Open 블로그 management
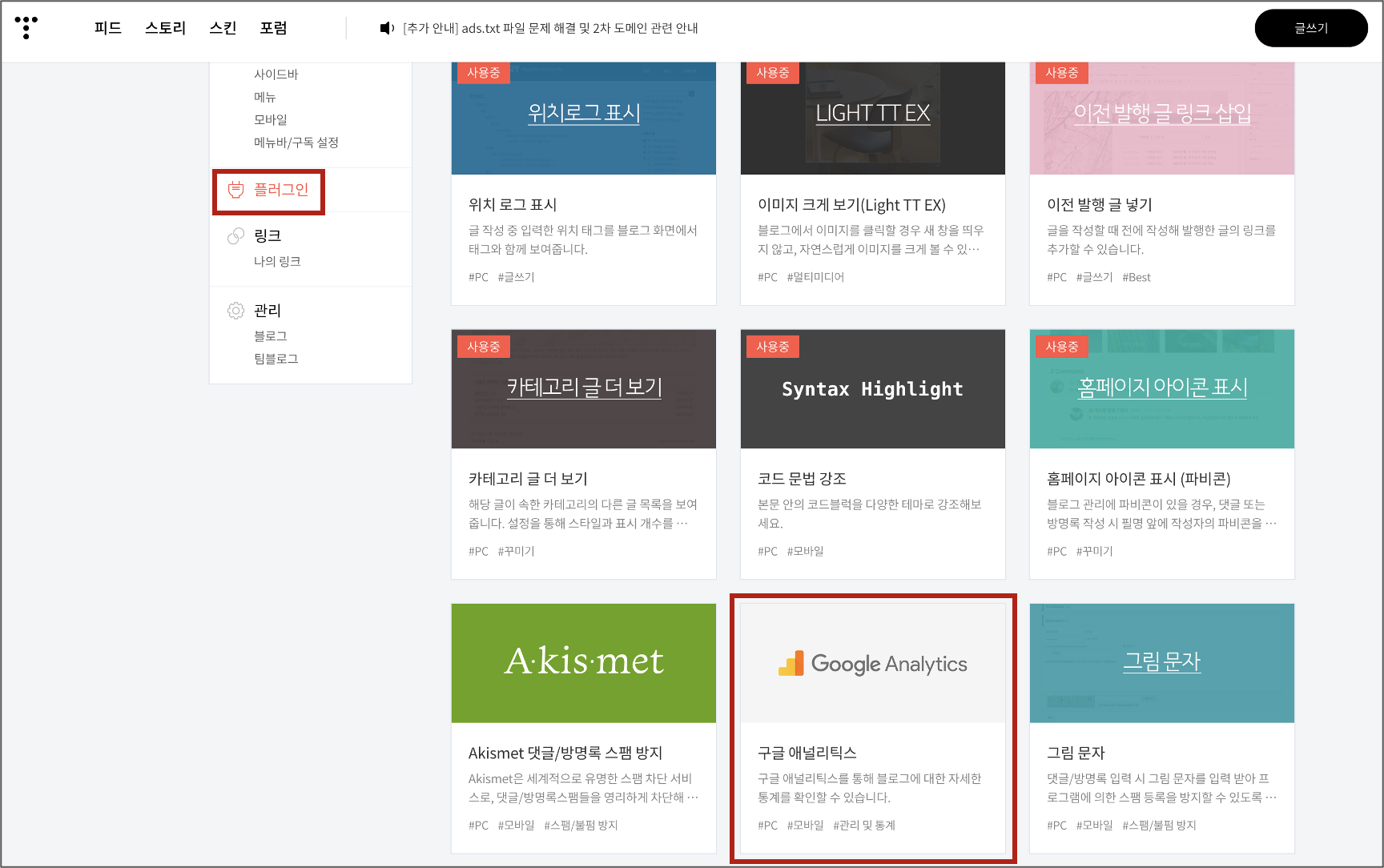Screen dimensions: 1384x868 (x=270, y=336)
